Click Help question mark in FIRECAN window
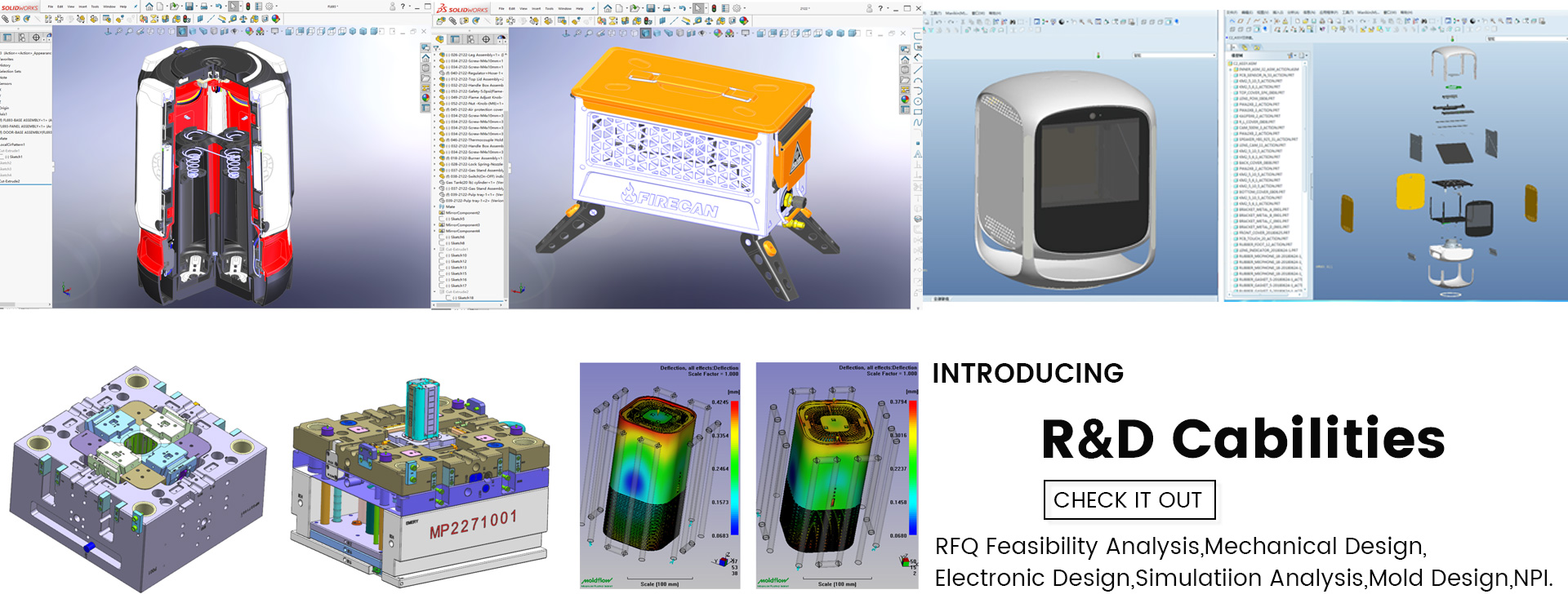The height and width of the screenshot is (612, 1568). 880,8
